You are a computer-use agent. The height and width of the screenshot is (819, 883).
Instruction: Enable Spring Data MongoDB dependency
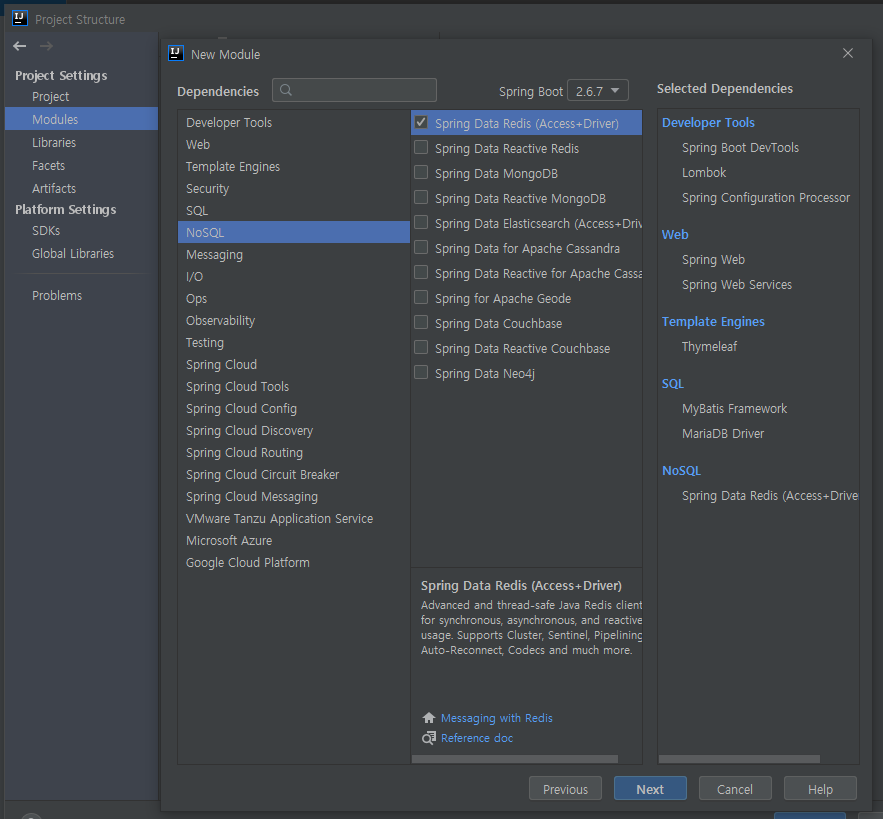(x=421, y=172)
